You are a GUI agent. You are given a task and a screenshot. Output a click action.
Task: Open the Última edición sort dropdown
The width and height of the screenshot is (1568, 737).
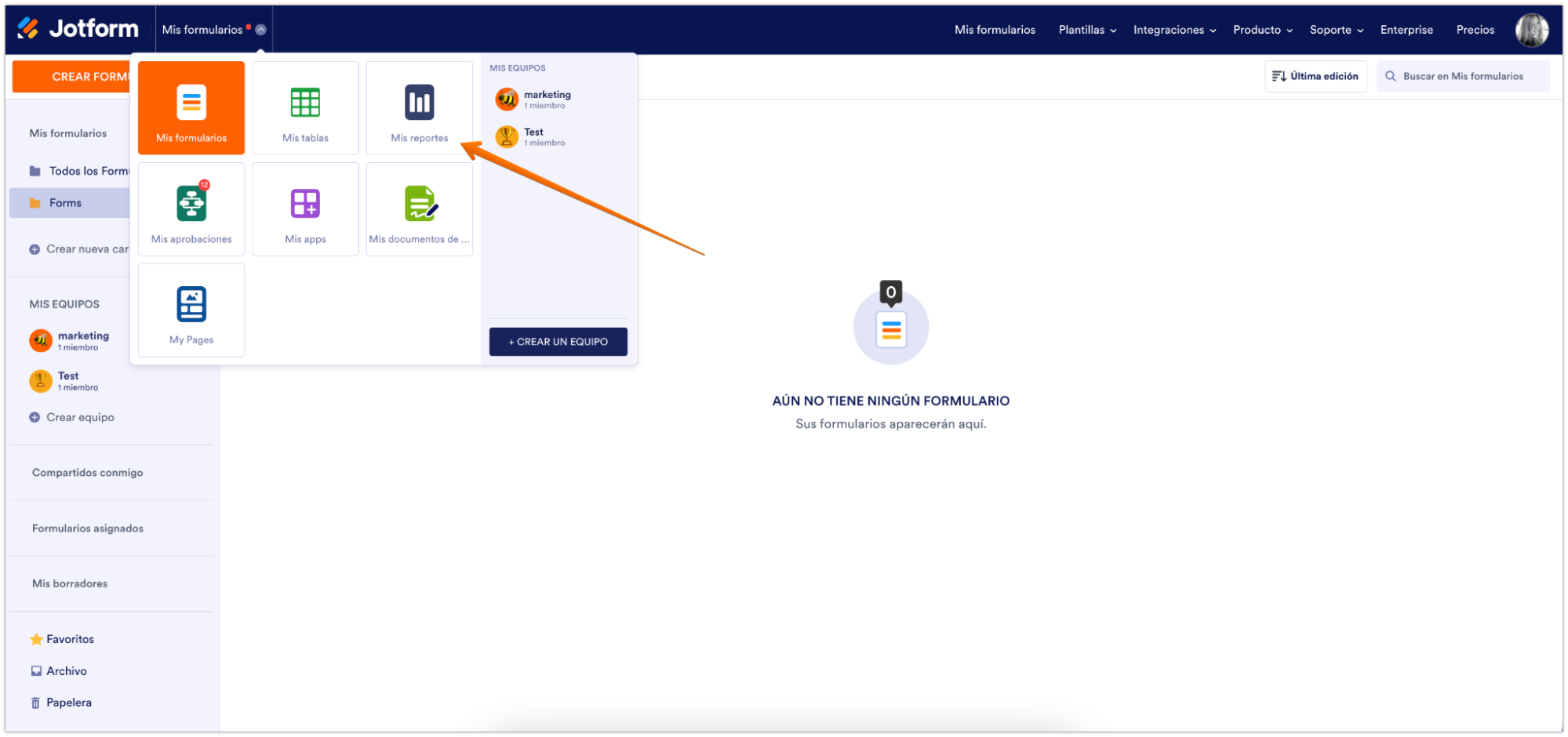[x=1315, y=76]
